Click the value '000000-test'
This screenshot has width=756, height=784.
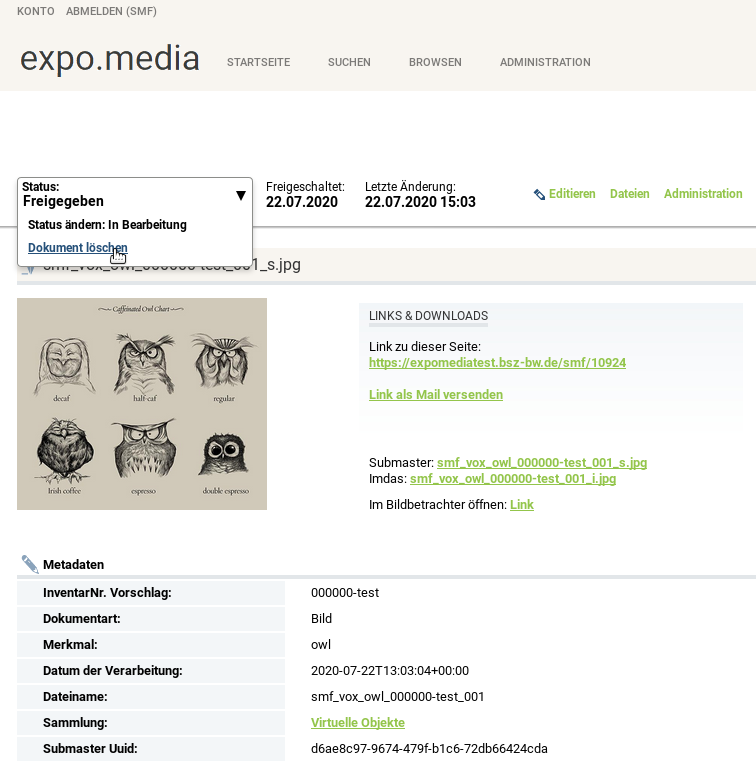[345, 592]
